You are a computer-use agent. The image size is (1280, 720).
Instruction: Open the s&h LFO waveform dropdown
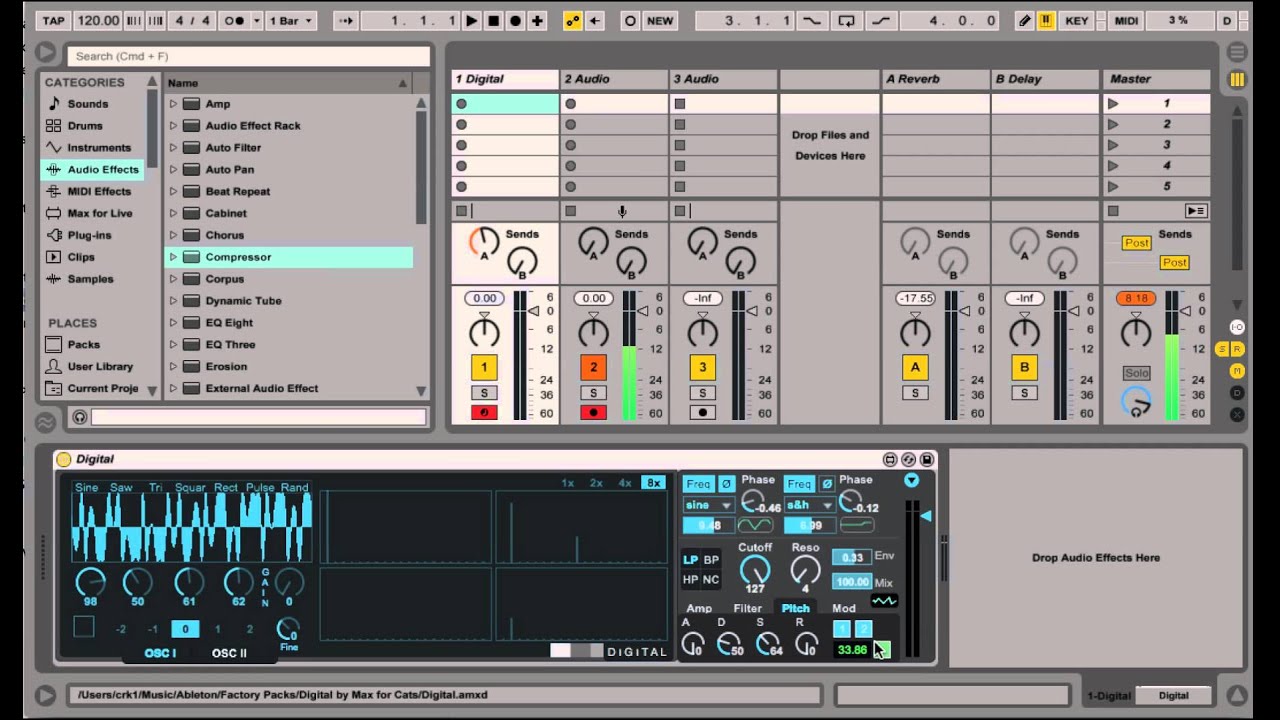coord(809,505)
